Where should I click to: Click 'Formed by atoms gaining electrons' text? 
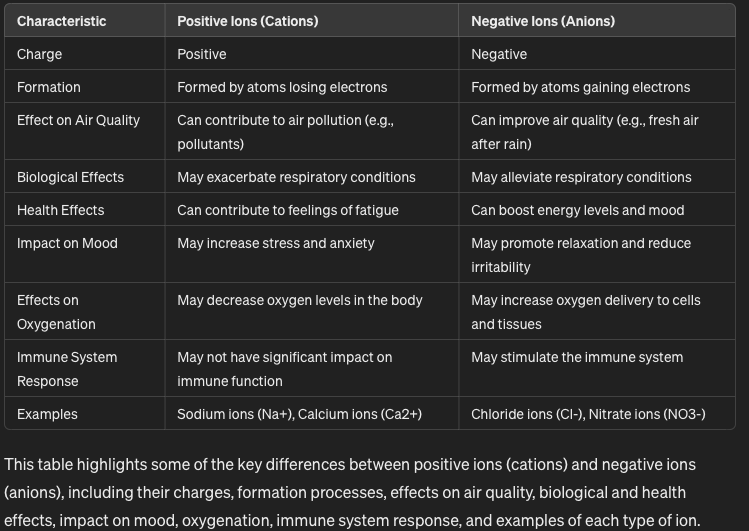tap(580, 87)
